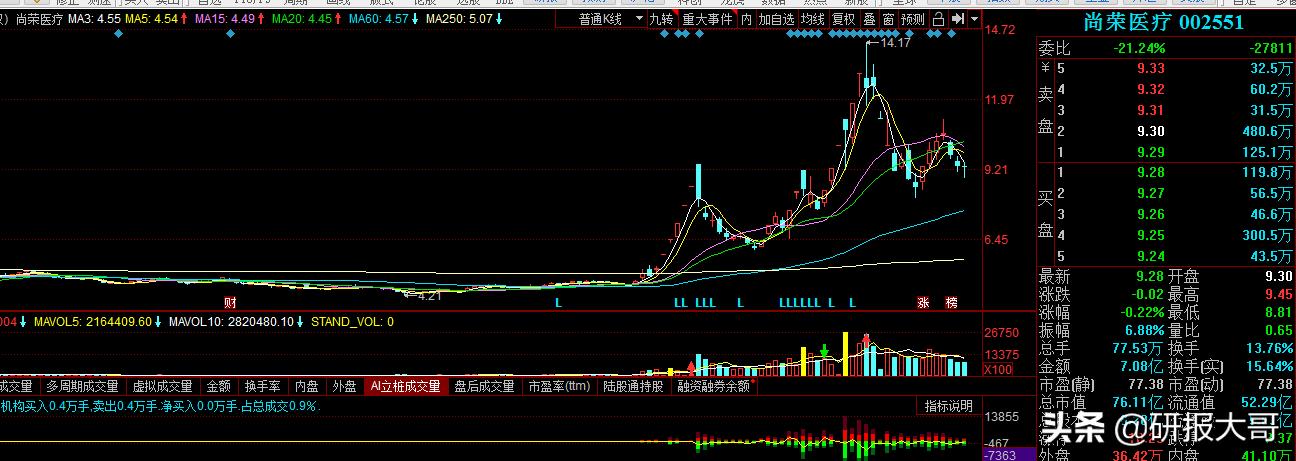Click the 内 toolbar button

click(746, 19)
